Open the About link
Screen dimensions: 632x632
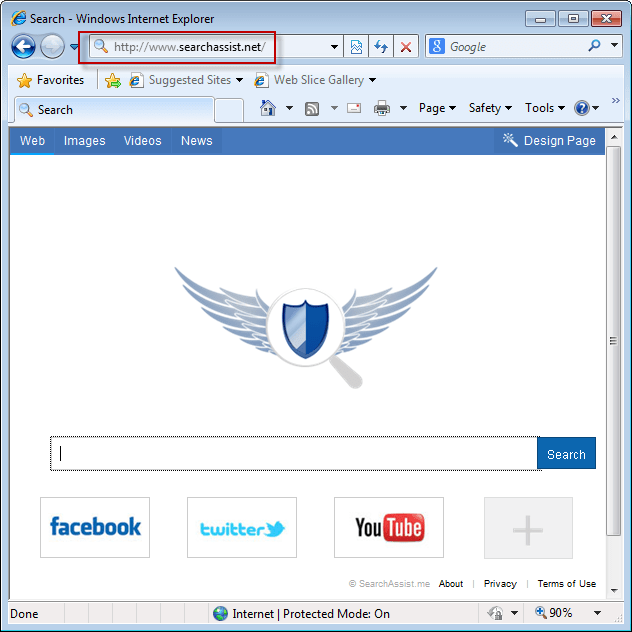[x=451, y=584]
